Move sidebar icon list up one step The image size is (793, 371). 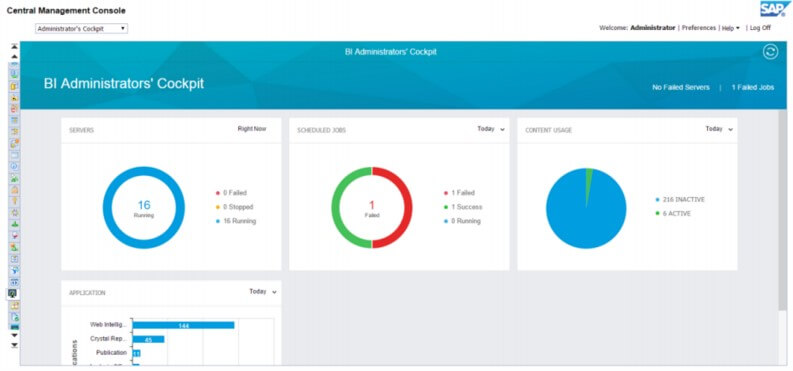14,57
